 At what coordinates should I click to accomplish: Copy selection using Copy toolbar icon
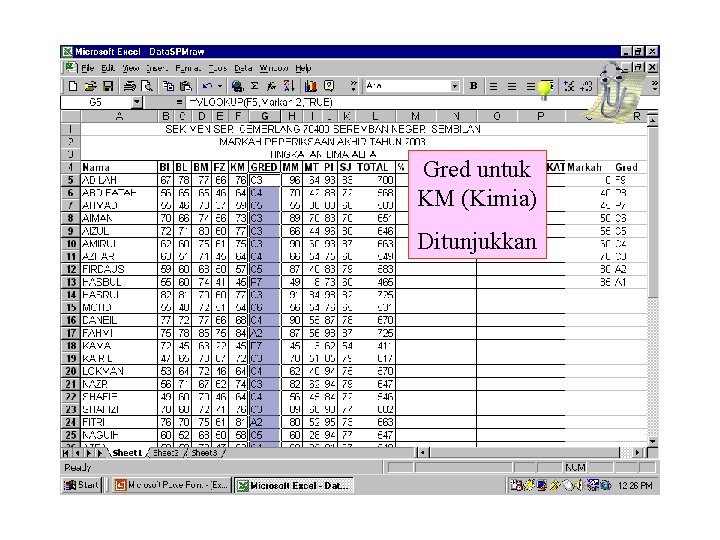pyautogui.click(x=169, y=86)
